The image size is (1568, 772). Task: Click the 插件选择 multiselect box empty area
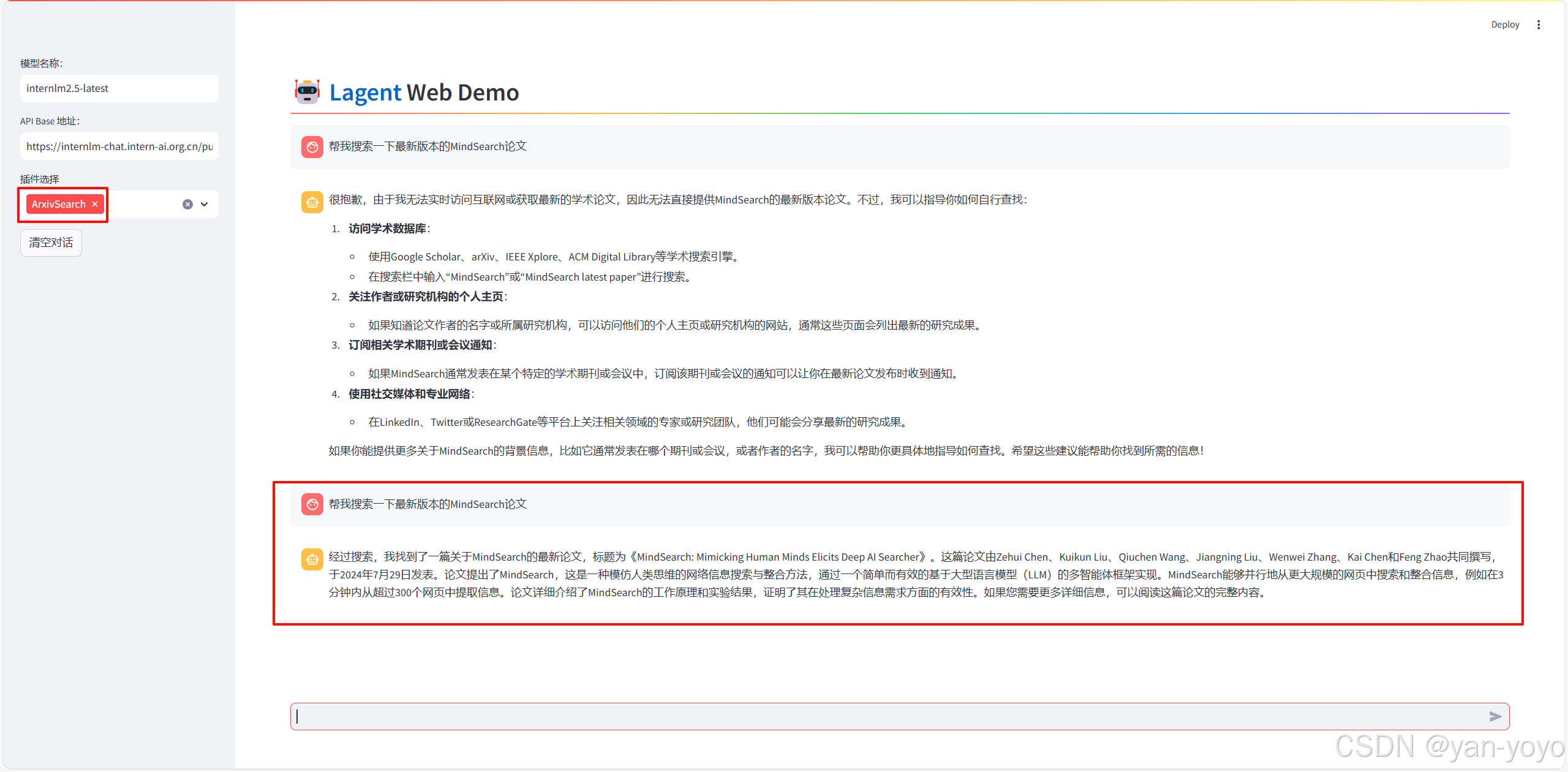(x=144, y=204)
